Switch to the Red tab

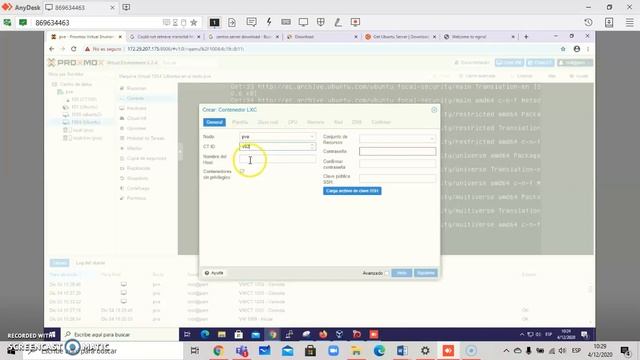click(338, 122)
